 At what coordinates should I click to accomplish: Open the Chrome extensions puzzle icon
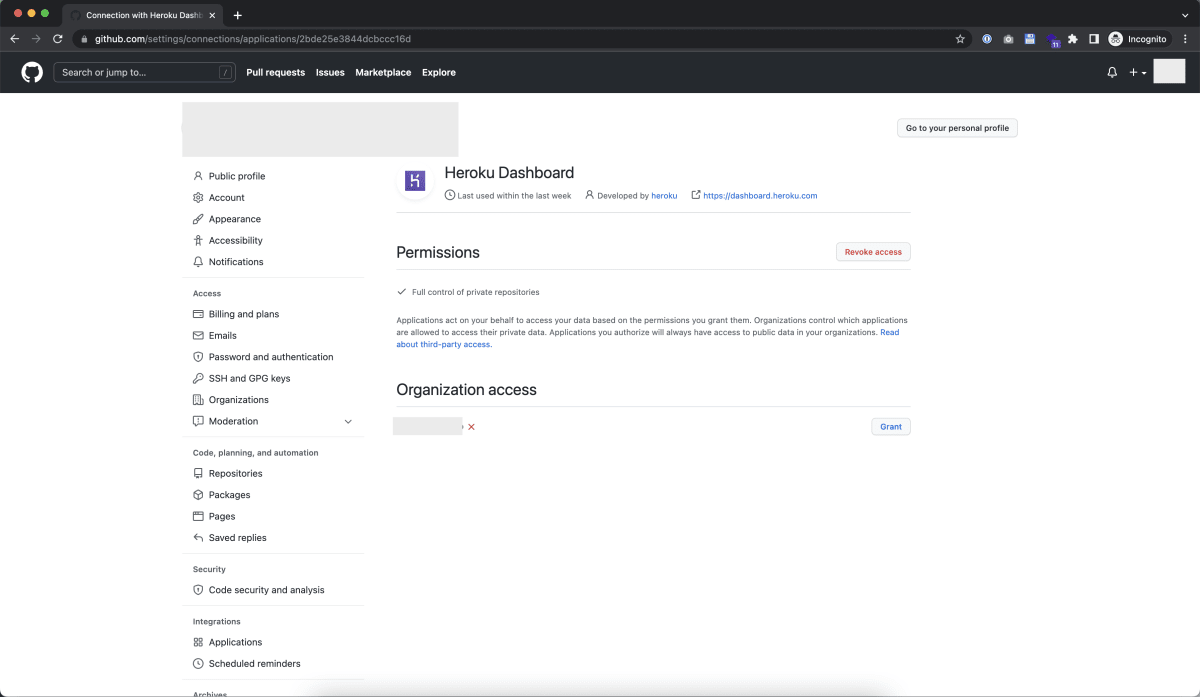(1073, 39)
